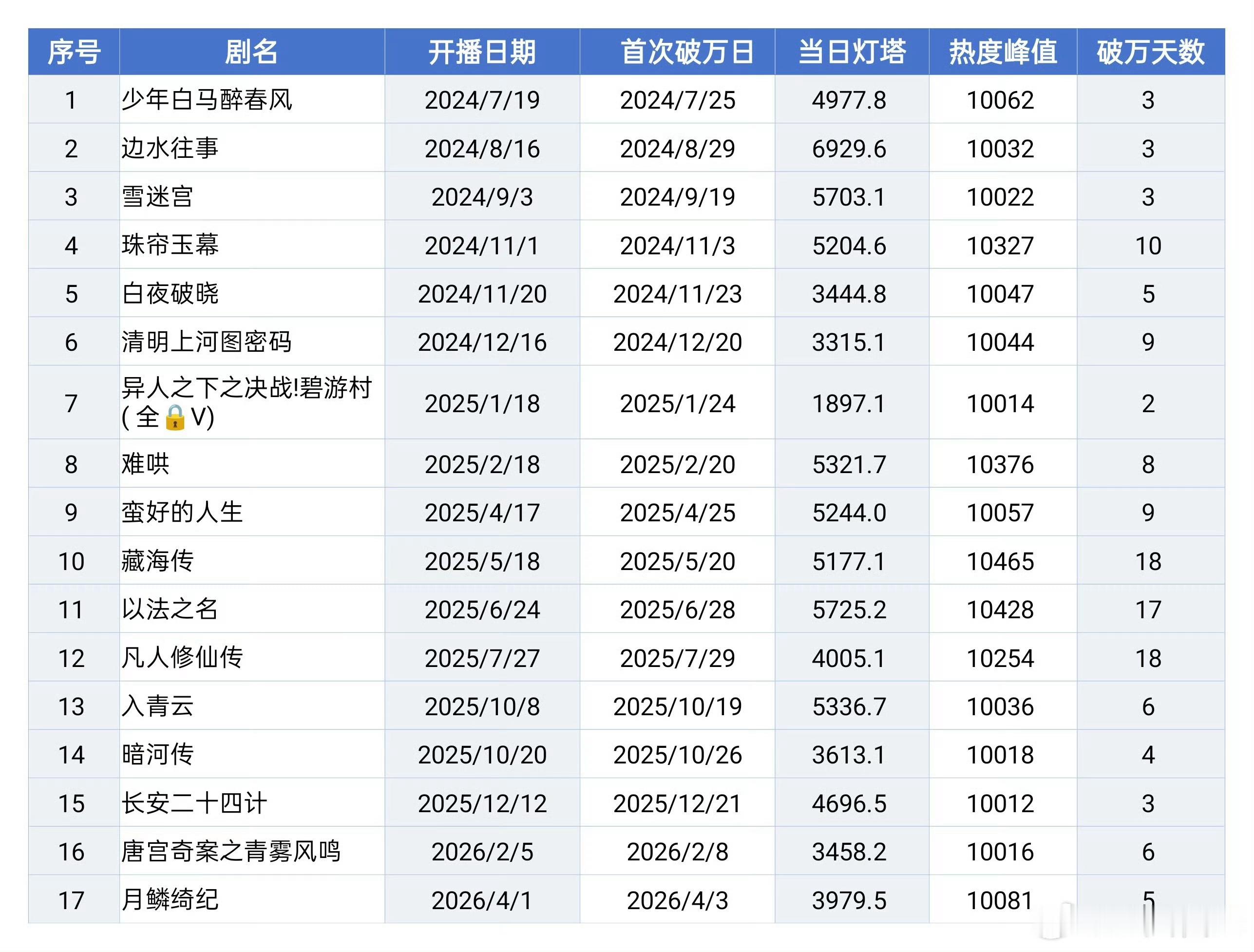The height and width of the screenshot is (952, 1254).
Task: Click the 当日灯塔 column header
Action: click(x=852, y=52)
